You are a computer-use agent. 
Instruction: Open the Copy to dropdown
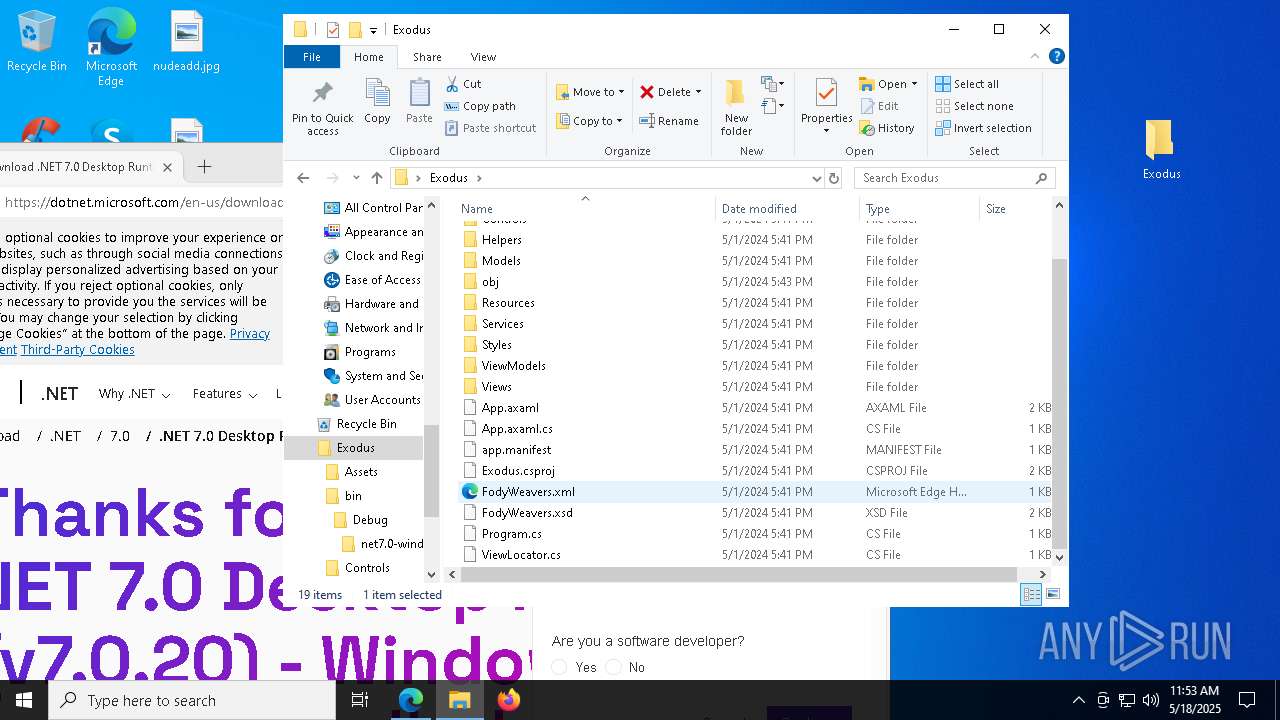point(589,121)
